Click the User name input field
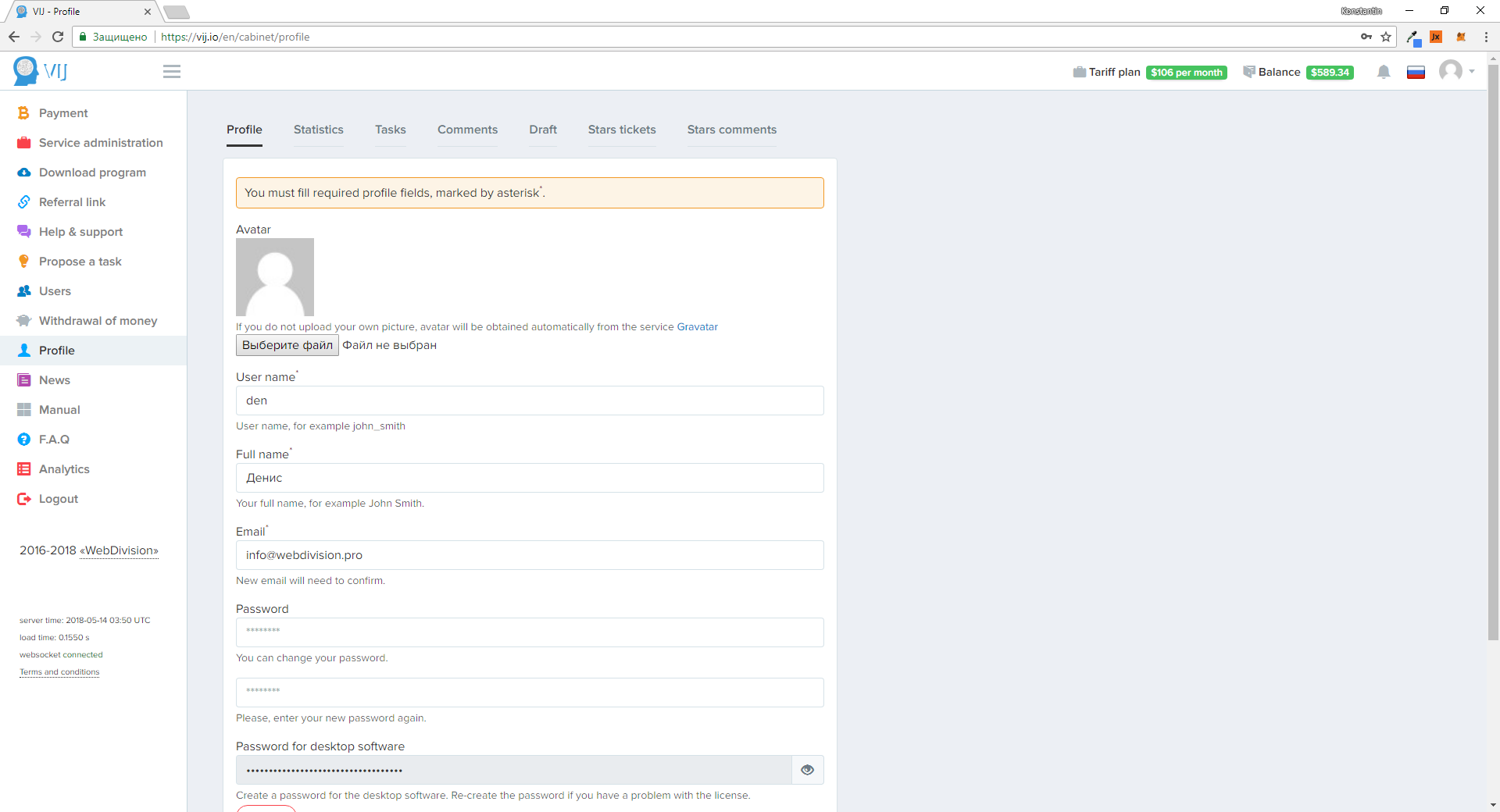This screenshot has width=1500, height=812. [530, 401]
